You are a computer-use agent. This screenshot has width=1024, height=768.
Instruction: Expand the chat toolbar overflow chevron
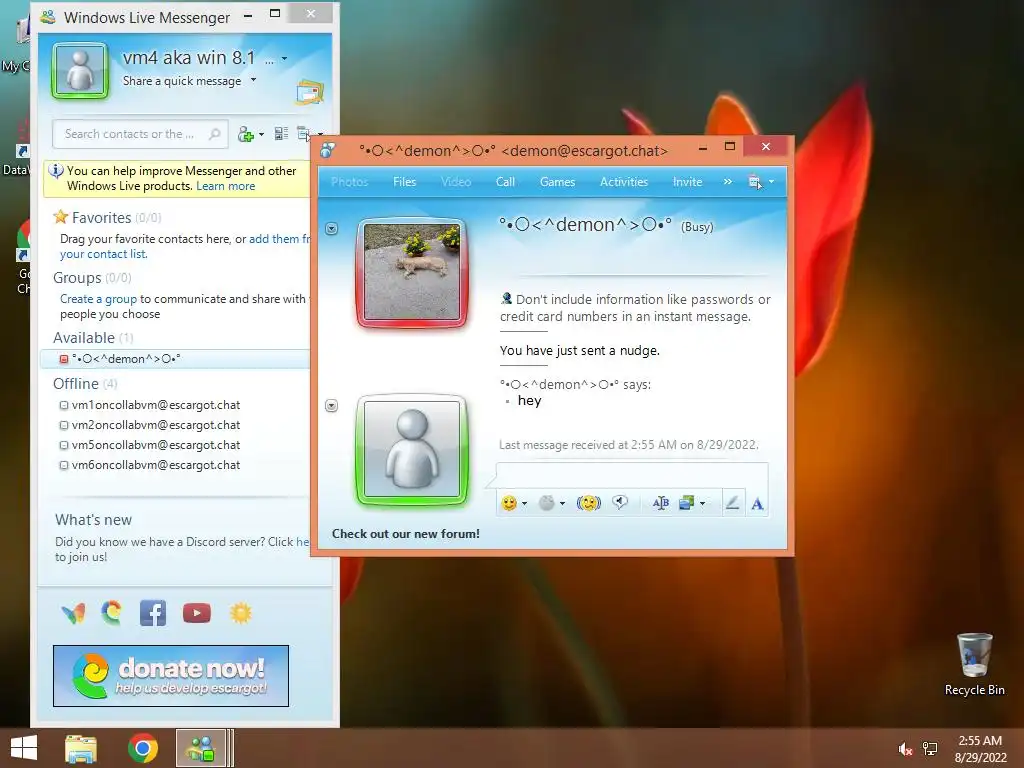(x=728, y=182)
